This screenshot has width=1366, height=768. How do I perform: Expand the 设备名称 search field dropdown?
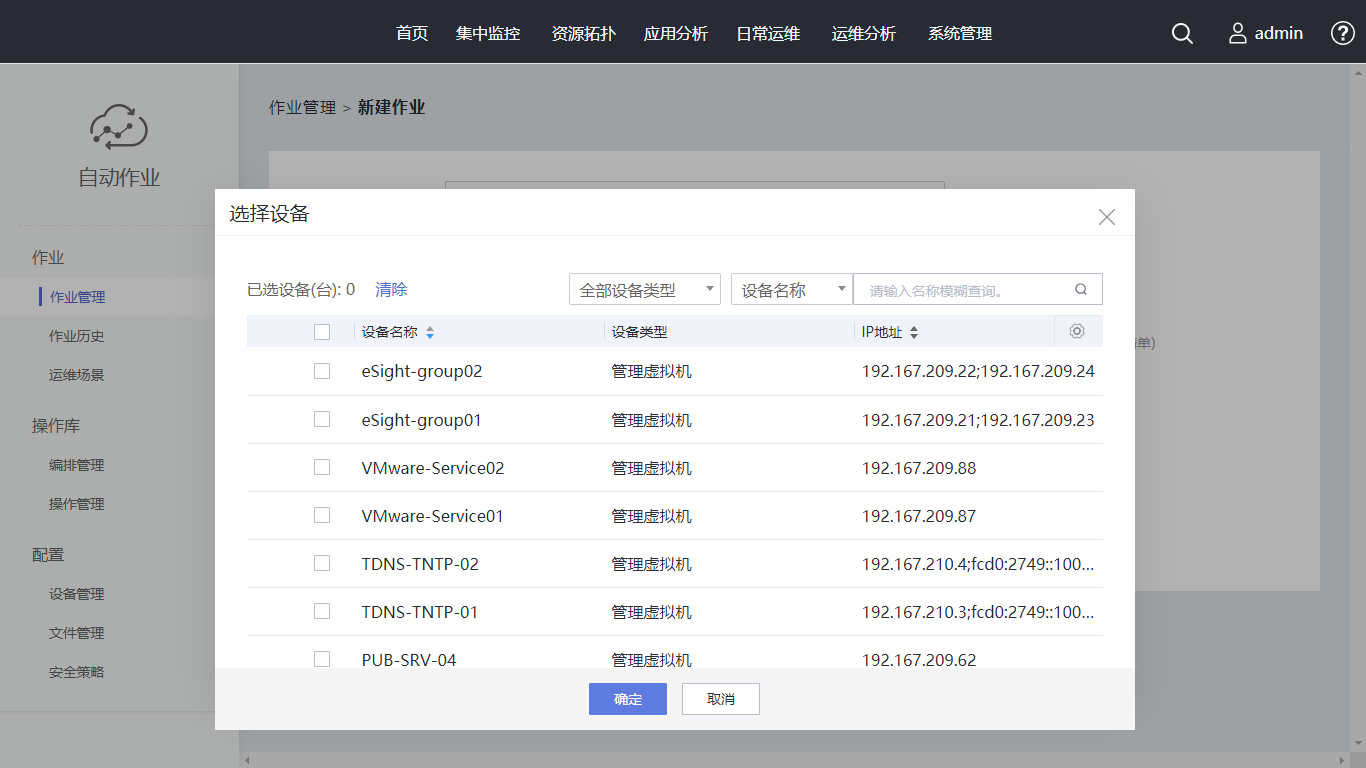(791, 290)
